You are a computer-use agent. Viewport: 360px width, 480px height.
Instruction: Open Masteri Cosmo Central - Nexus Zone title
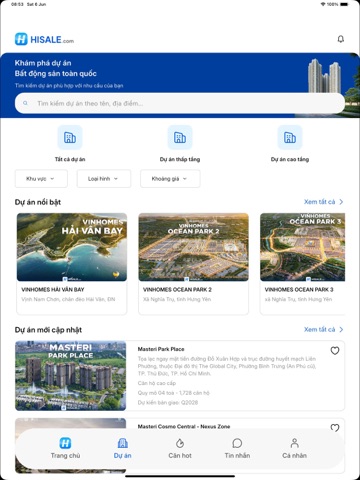pos(184,426)
